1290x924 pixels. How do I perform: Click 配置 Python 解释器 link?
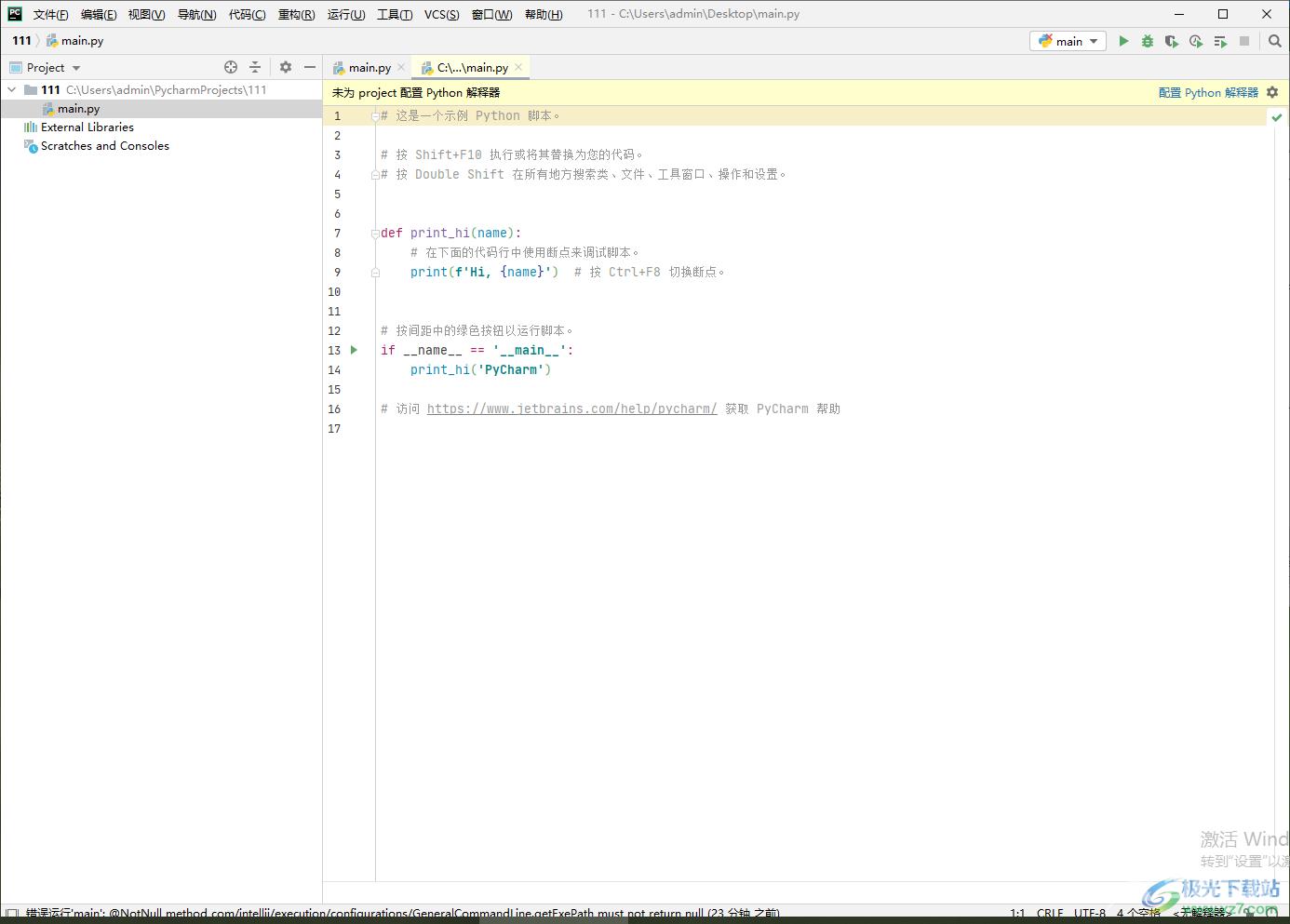tap(1208, 93)
